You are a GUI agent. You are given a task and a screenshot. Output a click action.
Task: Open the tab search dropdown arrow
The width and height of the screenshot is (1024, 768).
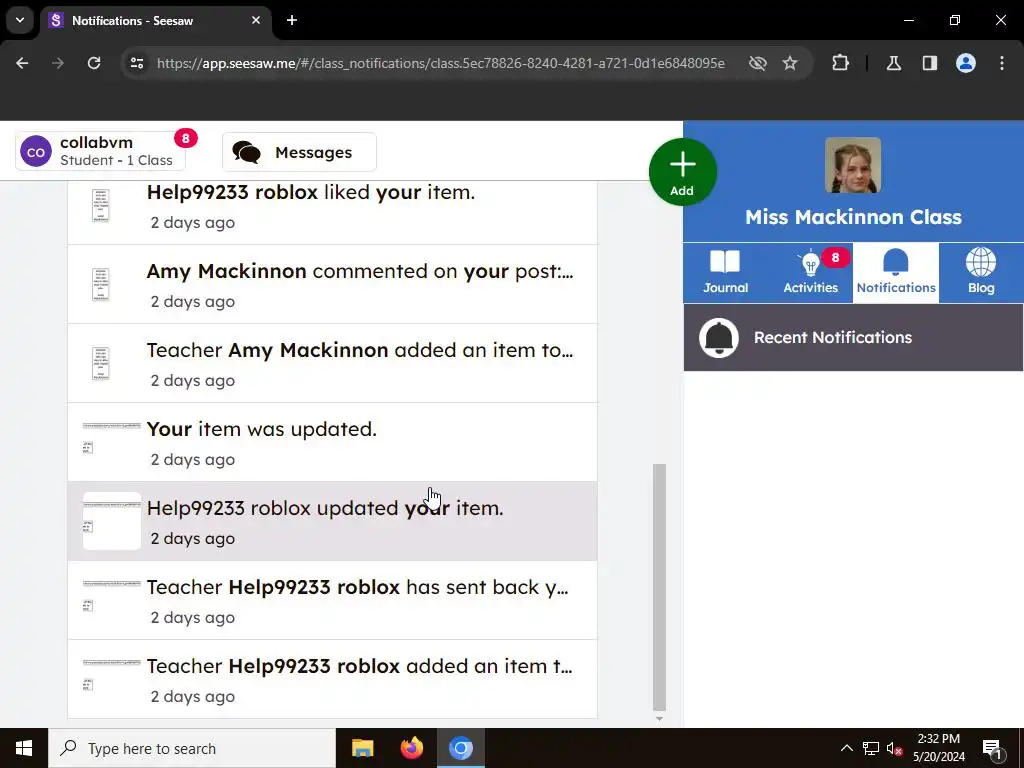(x=20, y=20)
